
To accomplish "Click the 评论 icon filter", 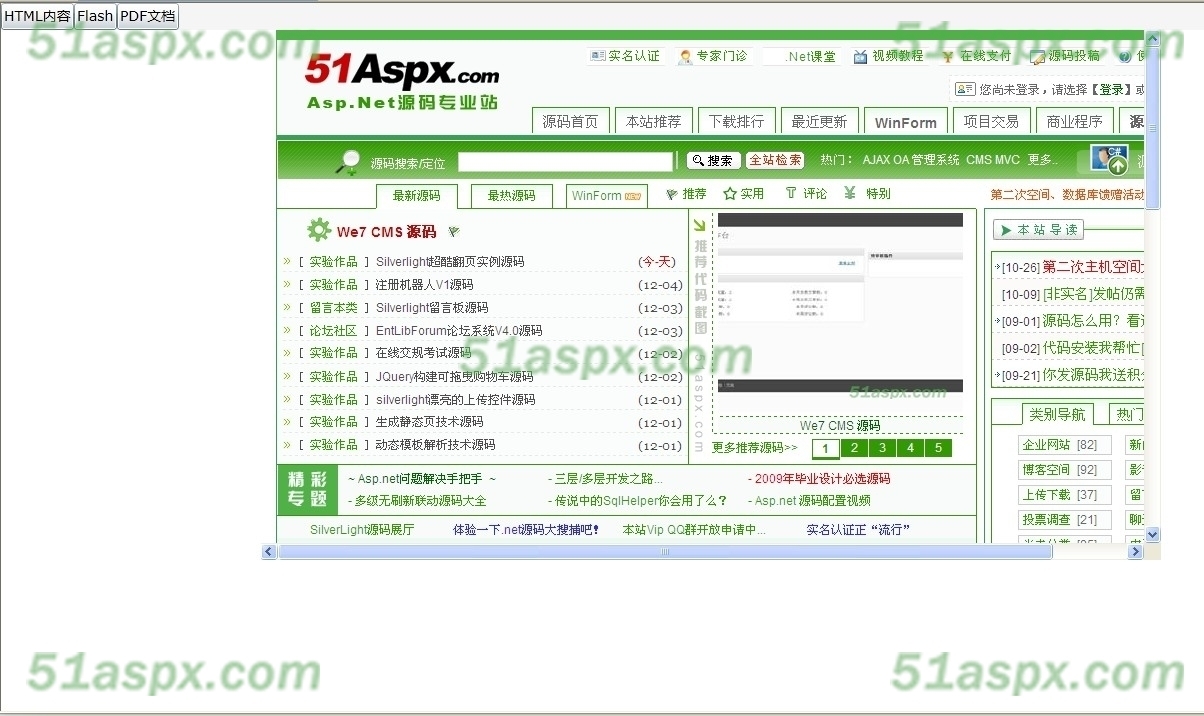I will pos(791,193).
